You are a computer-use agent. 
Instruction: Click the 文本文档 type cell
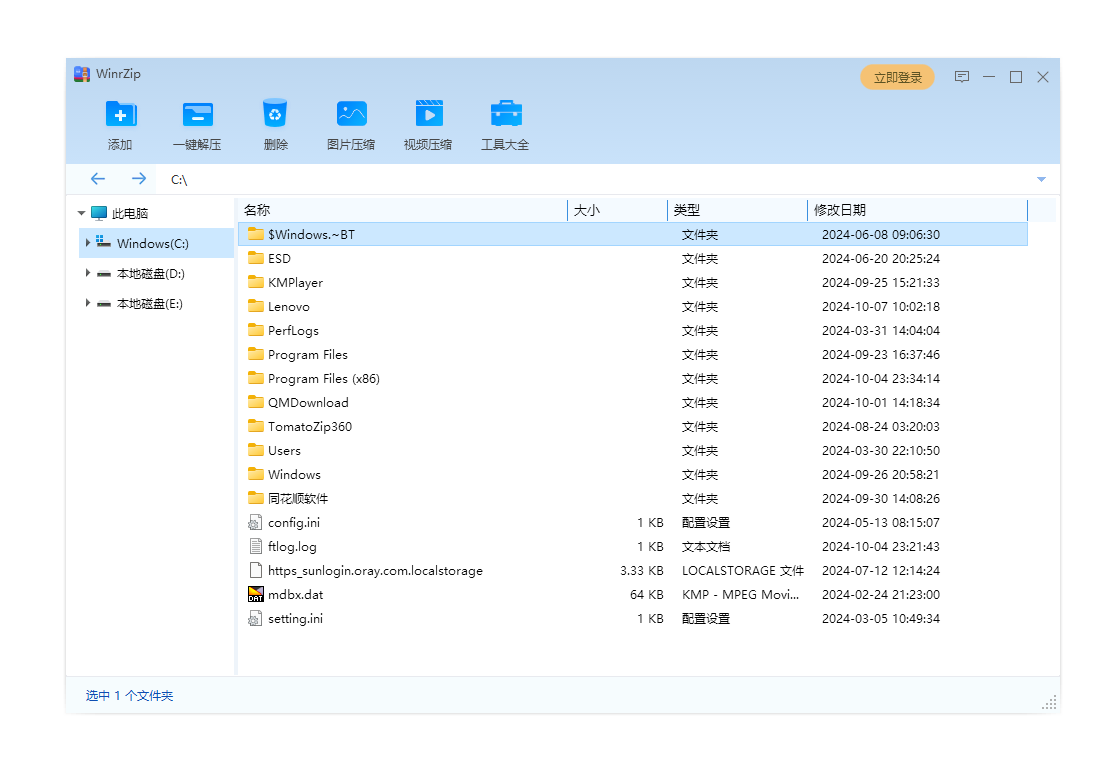point(706,546)
